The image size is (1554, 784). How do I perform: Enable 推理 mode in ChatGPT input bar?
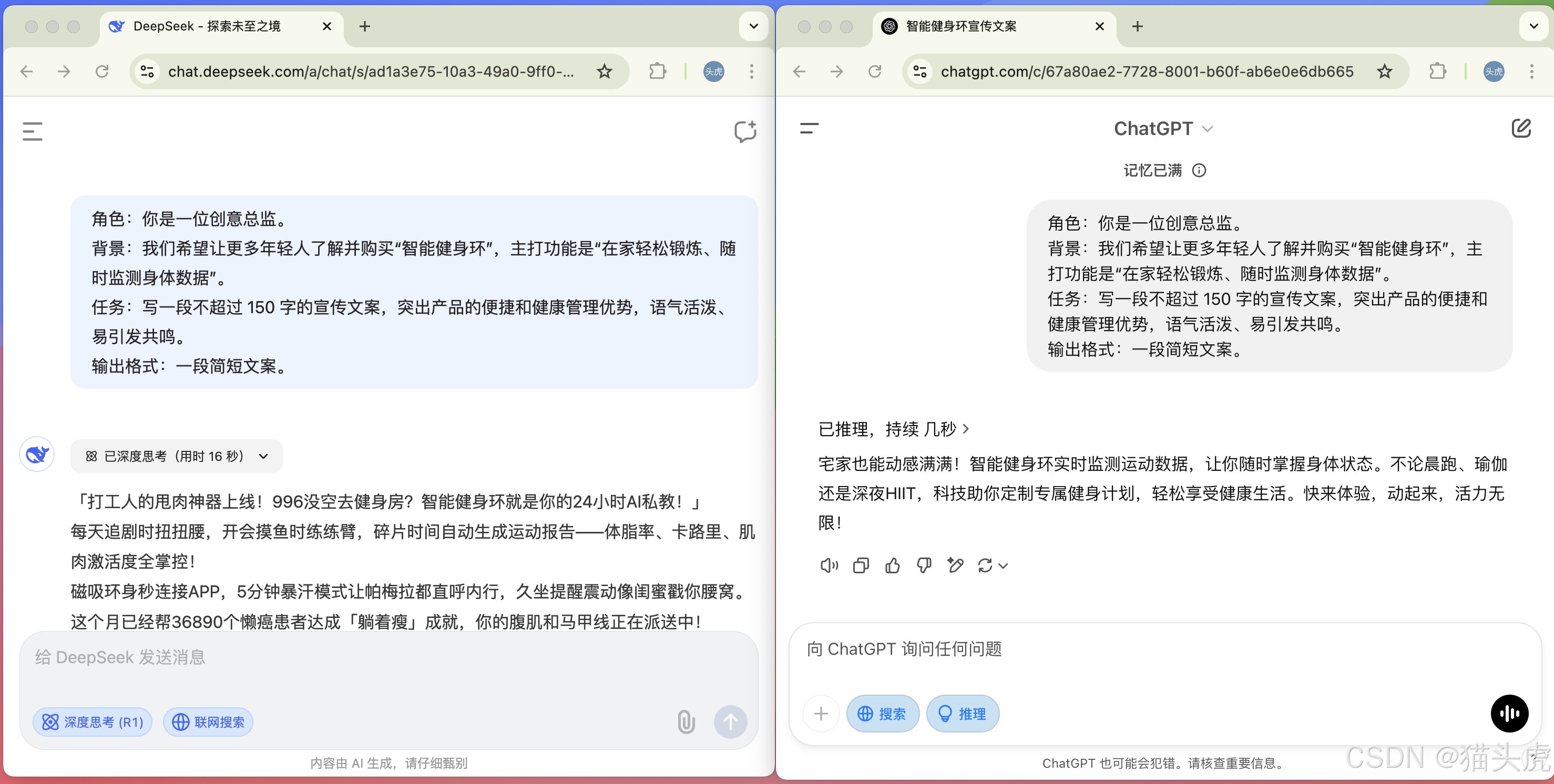point(962,714)
